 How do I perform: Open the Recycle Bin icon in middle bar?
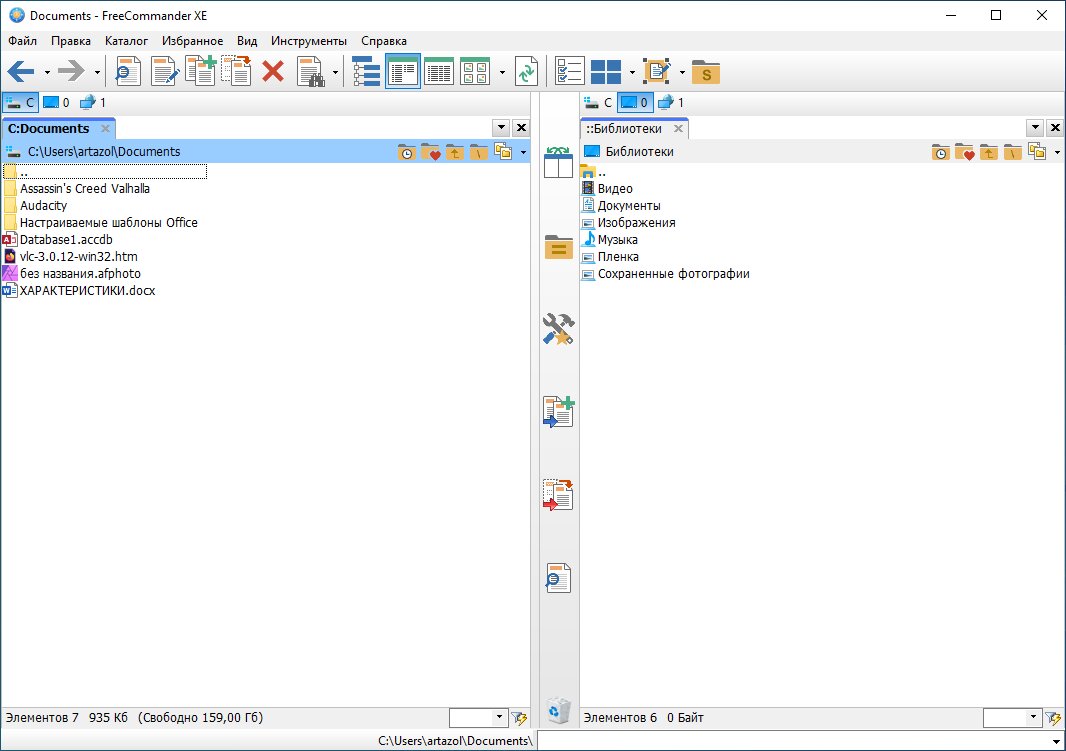click(559, 710)
